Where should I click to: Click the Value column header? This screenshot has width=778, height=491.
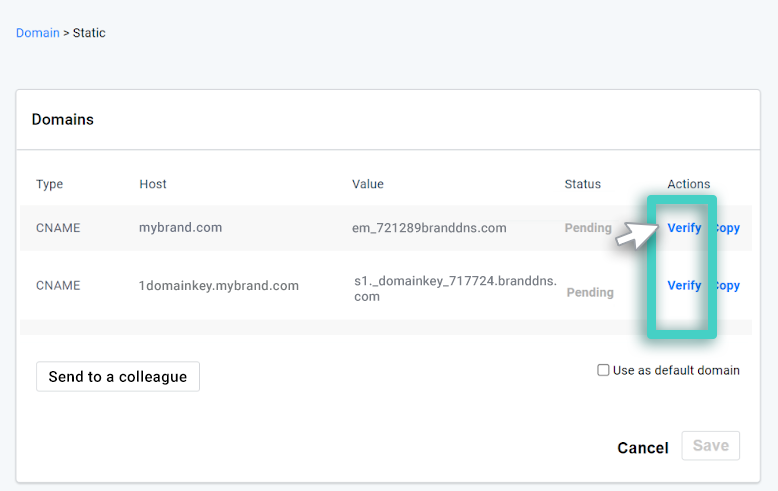[x=367, y=184]
